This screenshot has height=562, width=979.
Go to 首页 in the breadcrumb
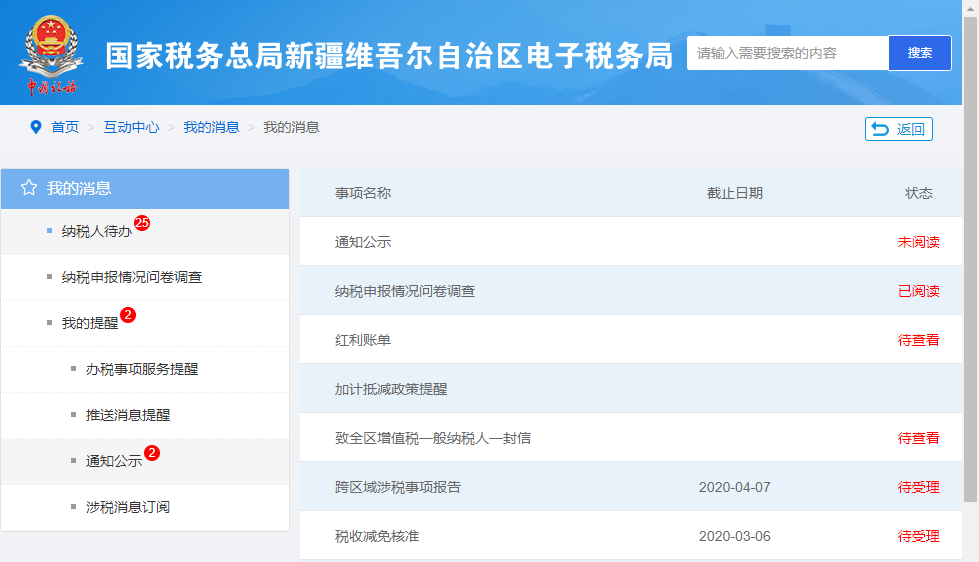click(x=65, y=127)
